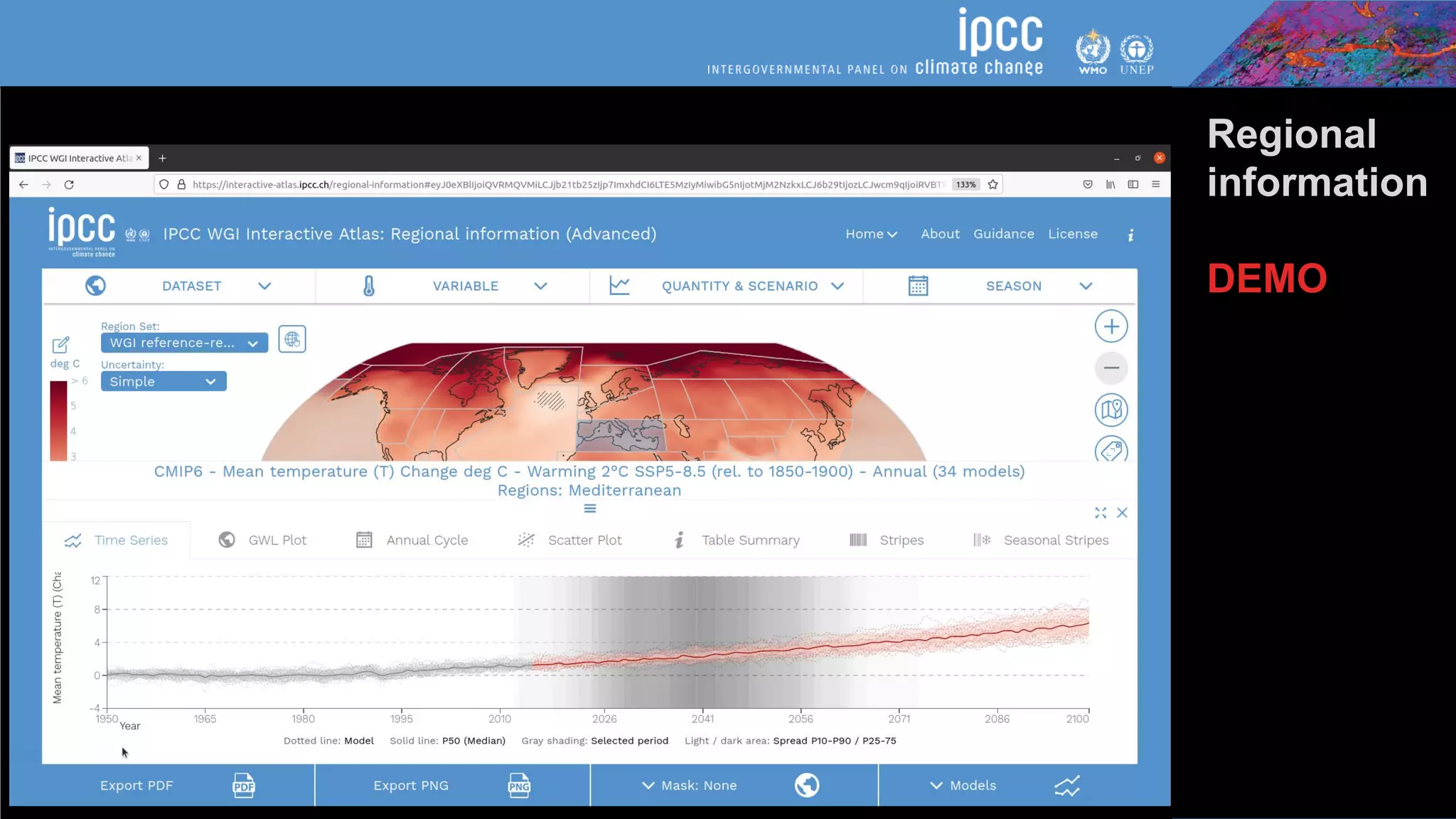
Task: Click the globe grid icon beside Region Set
Action: [x=292, y=339]
